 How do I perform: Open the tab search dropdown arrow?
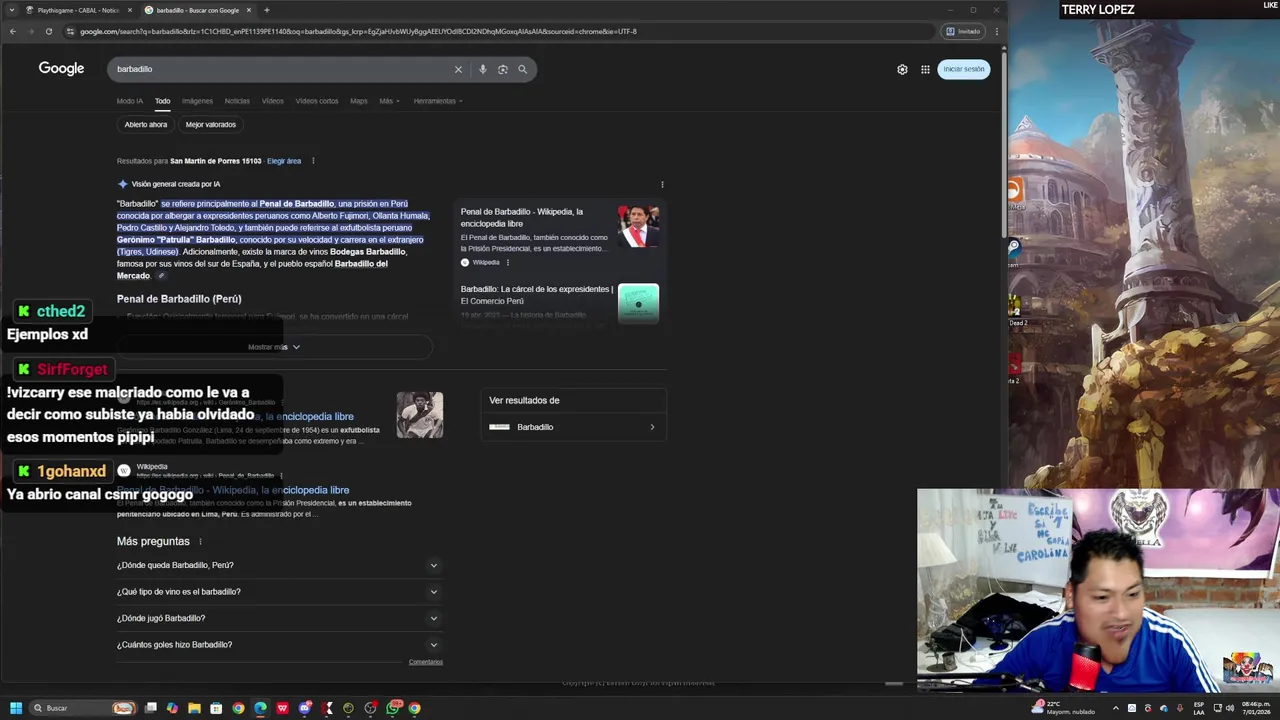(x=12, y=10)
